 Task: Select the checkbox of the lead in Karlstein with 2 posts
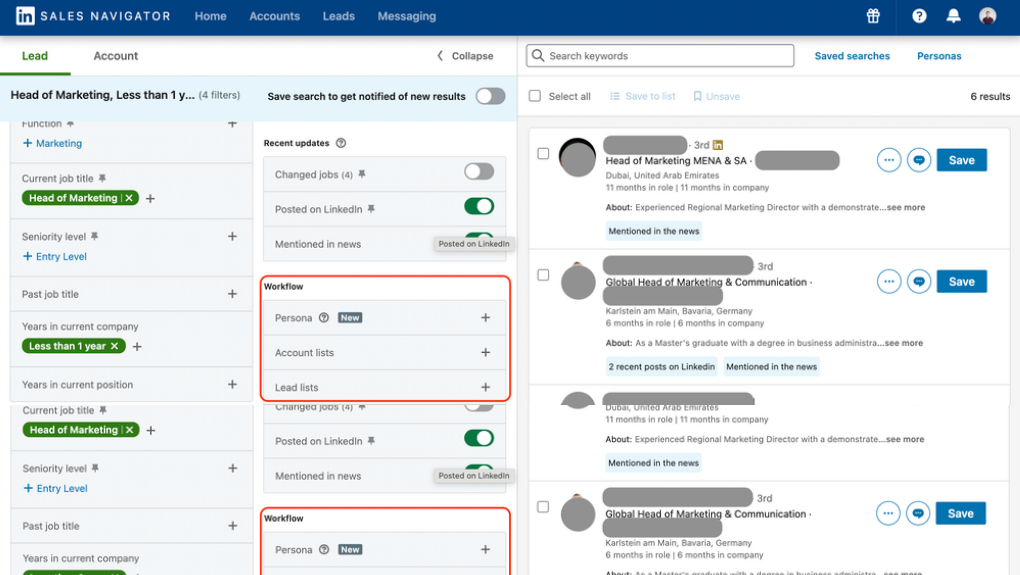[x=543, y=275]
